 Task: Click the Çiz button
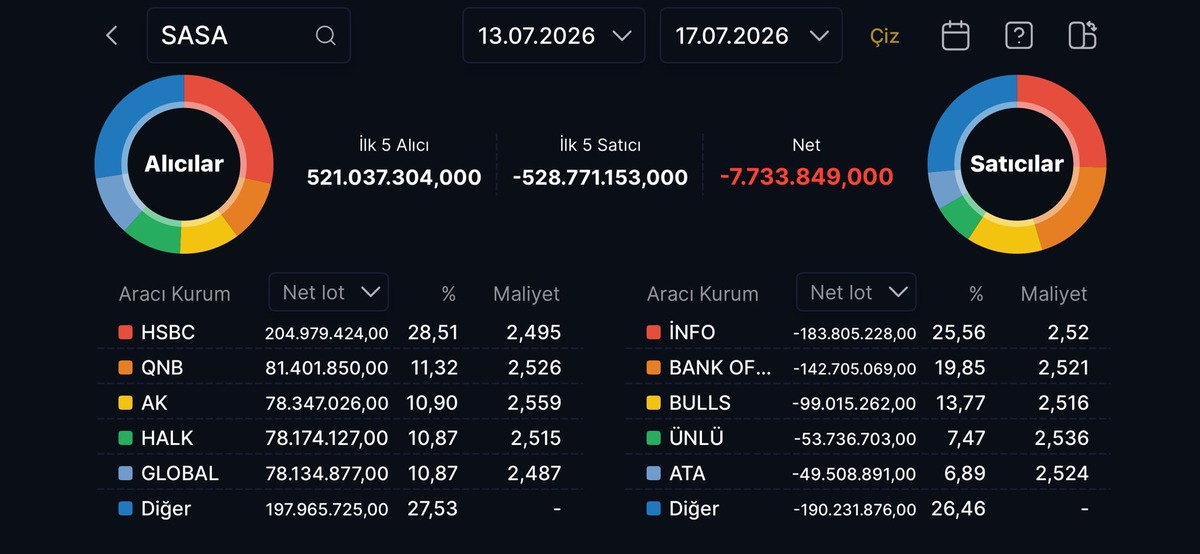coord(885,37)
